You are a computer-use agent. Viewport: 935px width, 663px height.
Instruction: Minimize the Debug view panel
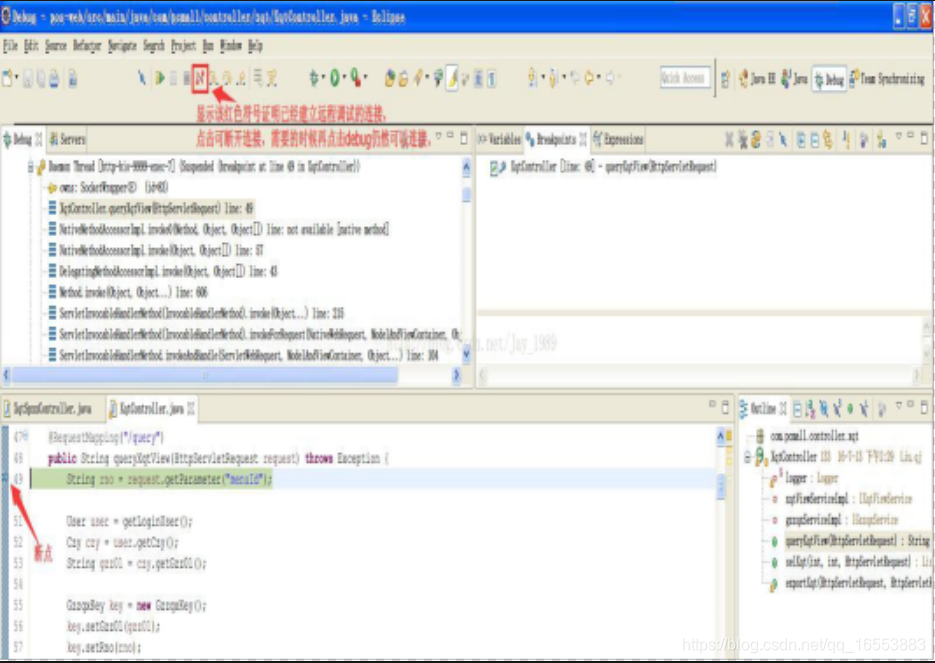450,137
